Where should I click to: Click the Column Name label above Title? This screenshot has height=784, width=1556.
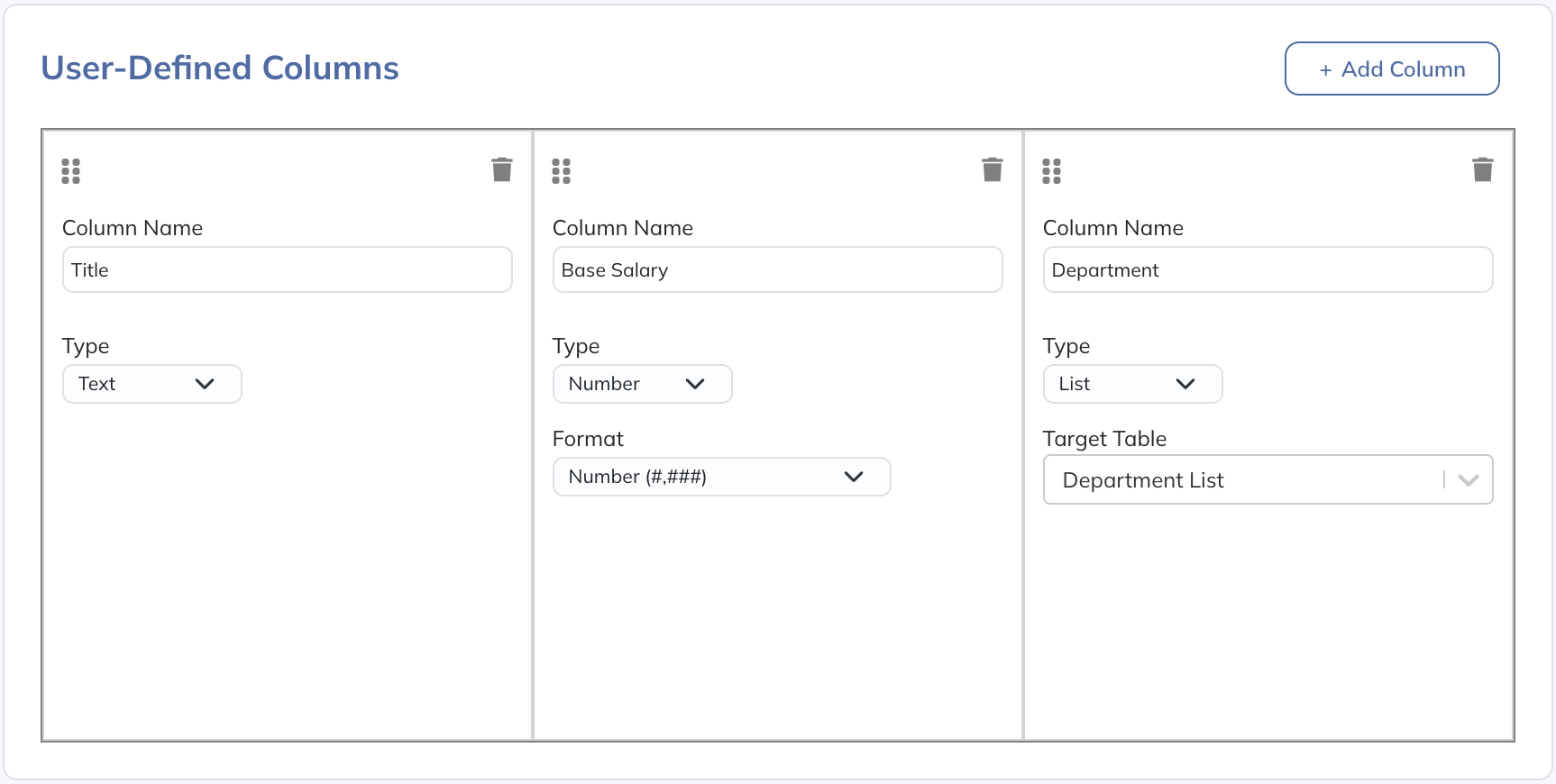[133, 228]
